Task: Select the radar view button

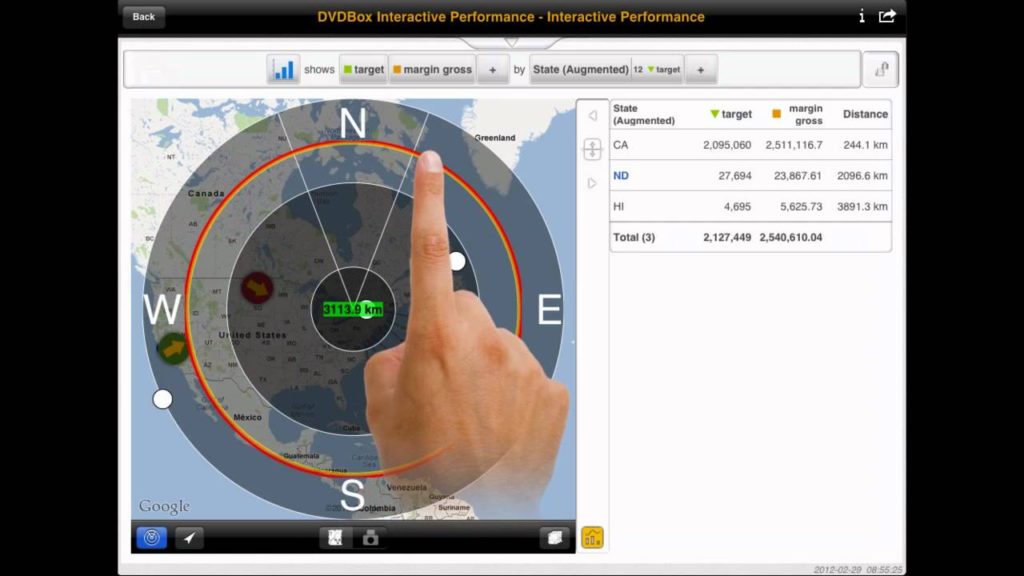Action: click(x=151, y=538)
